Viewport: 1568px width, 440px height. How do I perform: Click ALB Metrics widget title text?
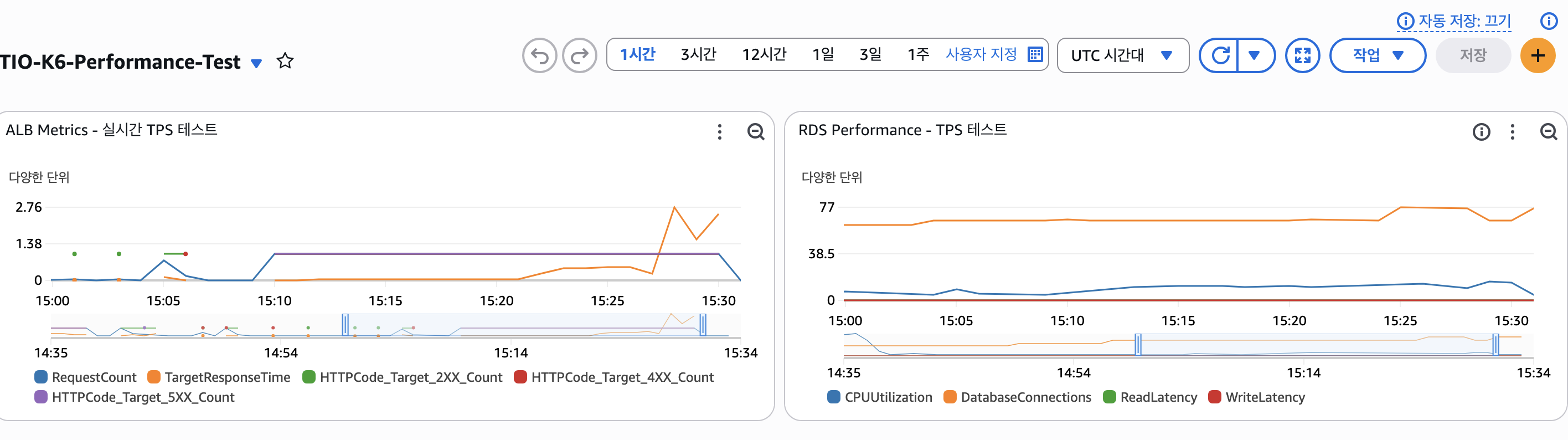[x=111, y=130]
